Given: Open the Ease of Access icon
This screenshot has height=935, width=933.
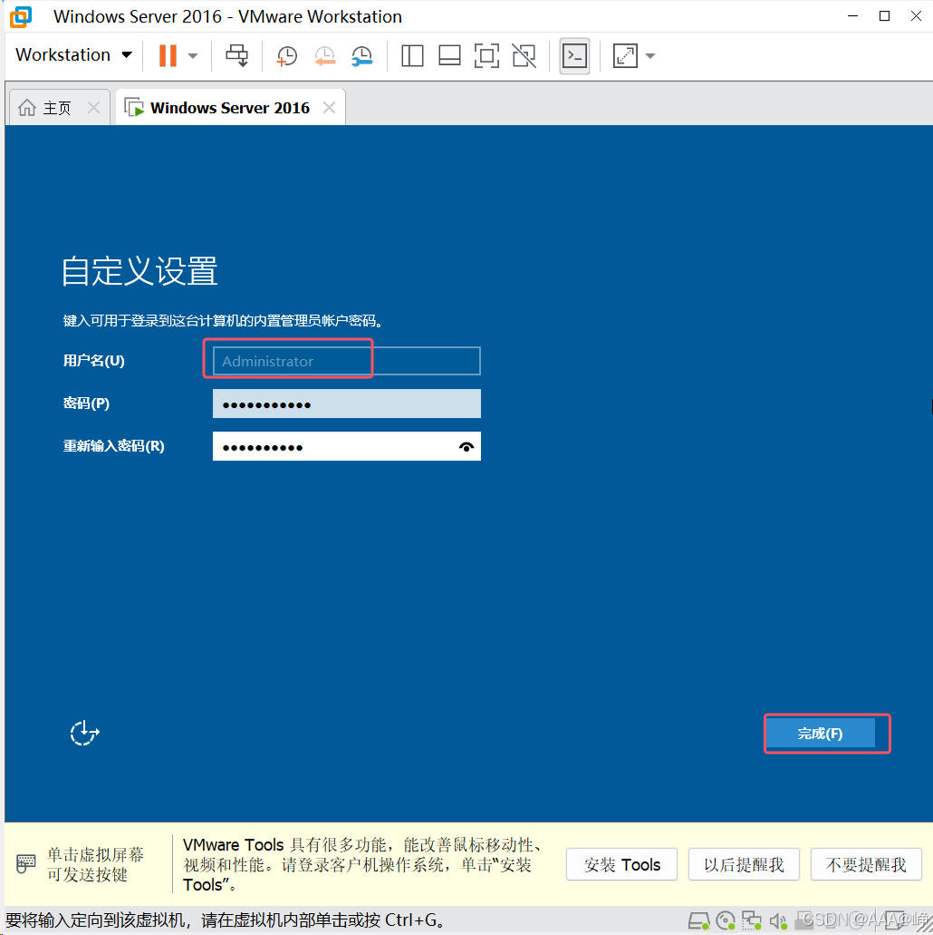Looking at the screenshot, I should click(x=85, y=733).
